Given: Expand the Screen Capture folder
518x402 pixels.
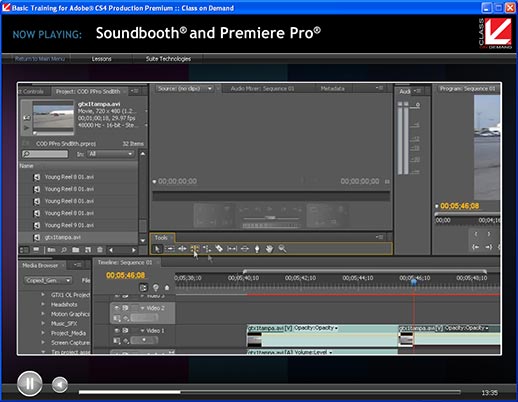Looking at the screenshot, I should (43, 342).
